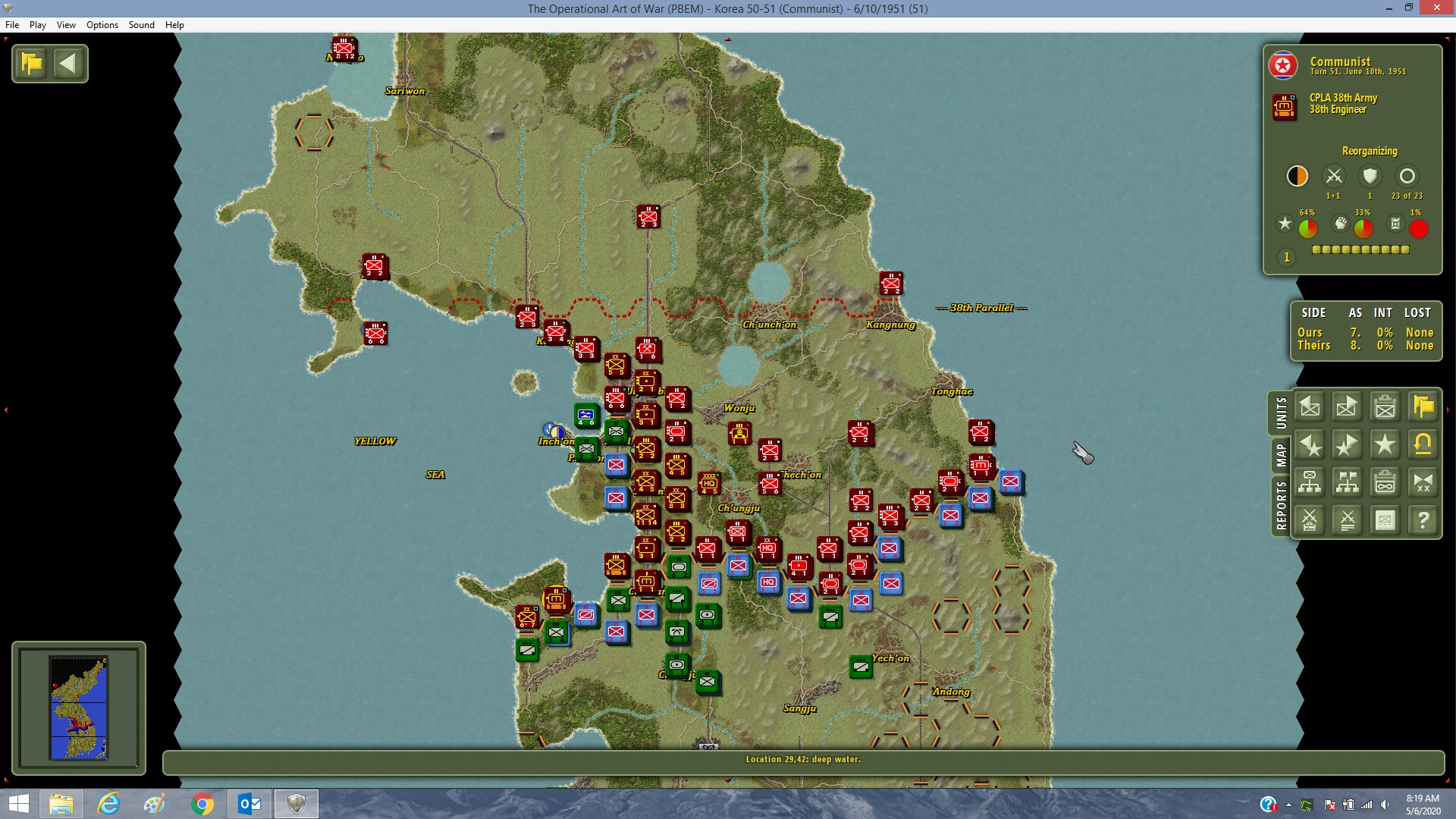Viewport: 1456px width, 819px height.
Task: Click 'Turn 51, June 10th, 1951' text
Action: 1357,72
